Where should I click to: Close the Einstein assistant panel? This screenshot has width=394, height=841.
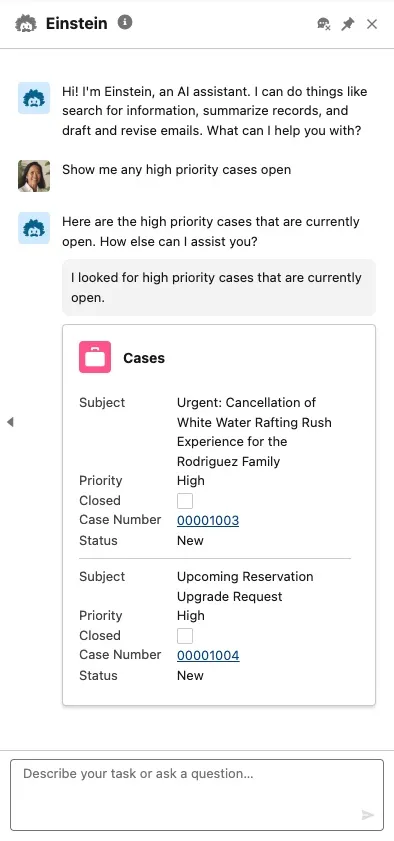(372, 24)
